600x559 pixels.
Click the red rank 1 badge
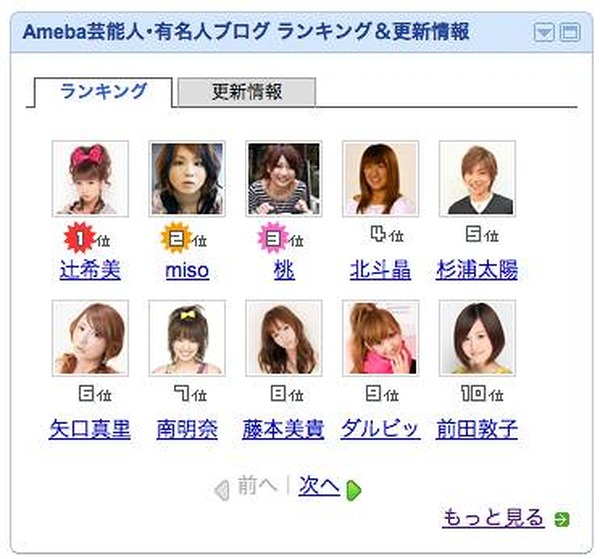(79, 238)
